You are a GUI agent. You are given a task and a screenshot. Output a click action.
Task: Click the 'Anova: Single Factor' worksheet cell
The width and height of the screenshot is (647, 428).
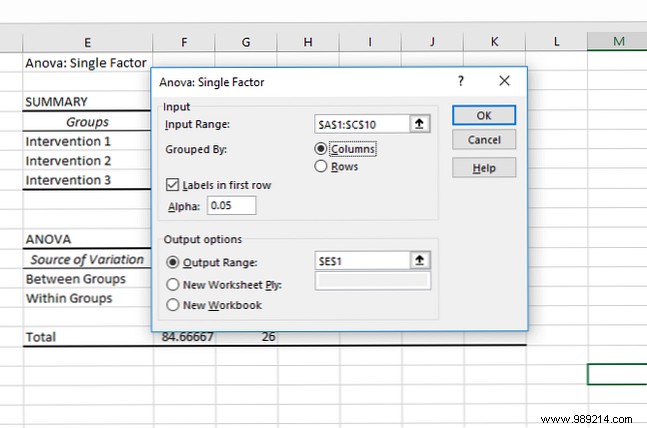(x=87, y=63)
